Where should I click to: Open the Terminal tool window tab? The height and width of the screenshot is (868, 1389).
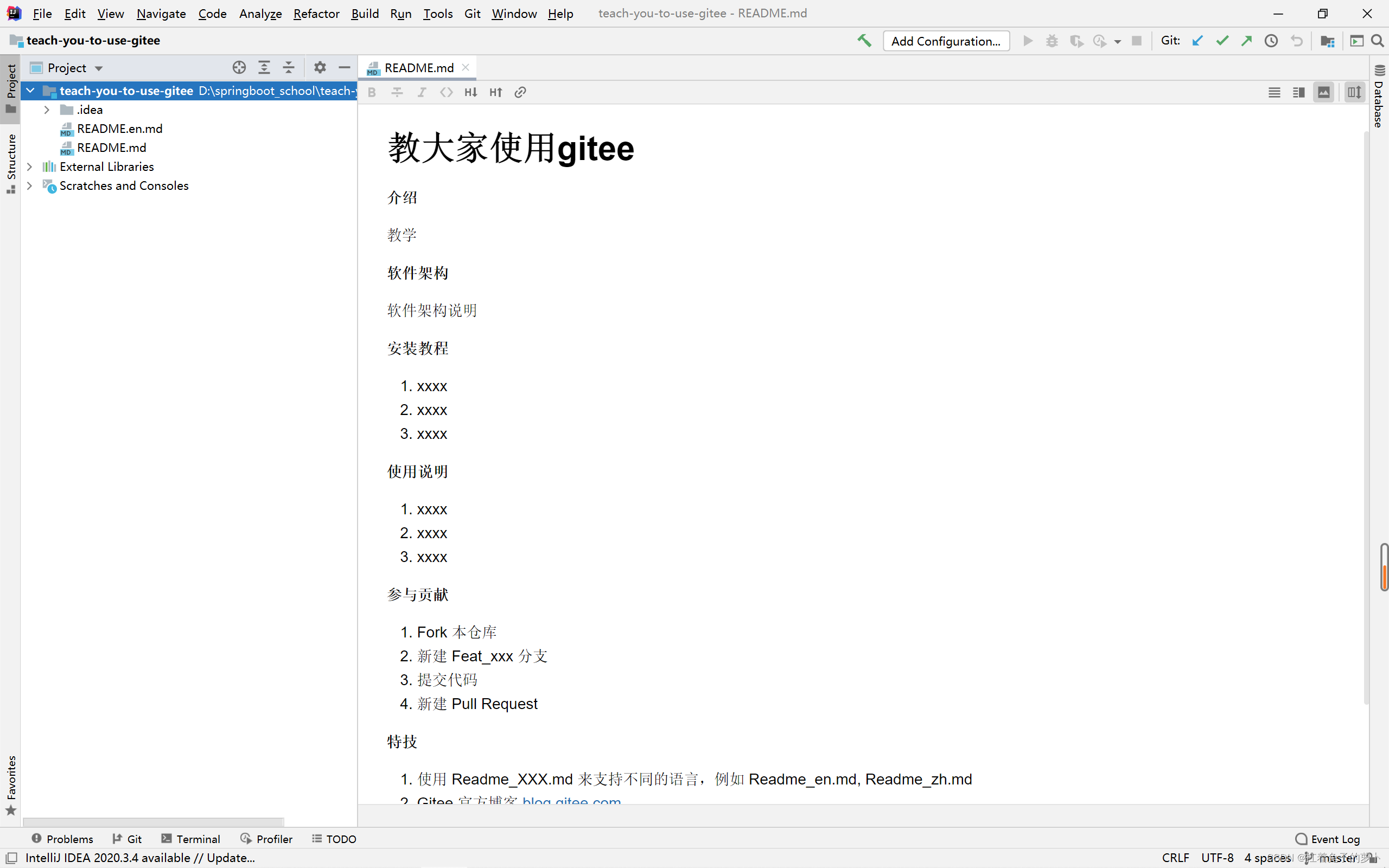click(x=191, y=839)
